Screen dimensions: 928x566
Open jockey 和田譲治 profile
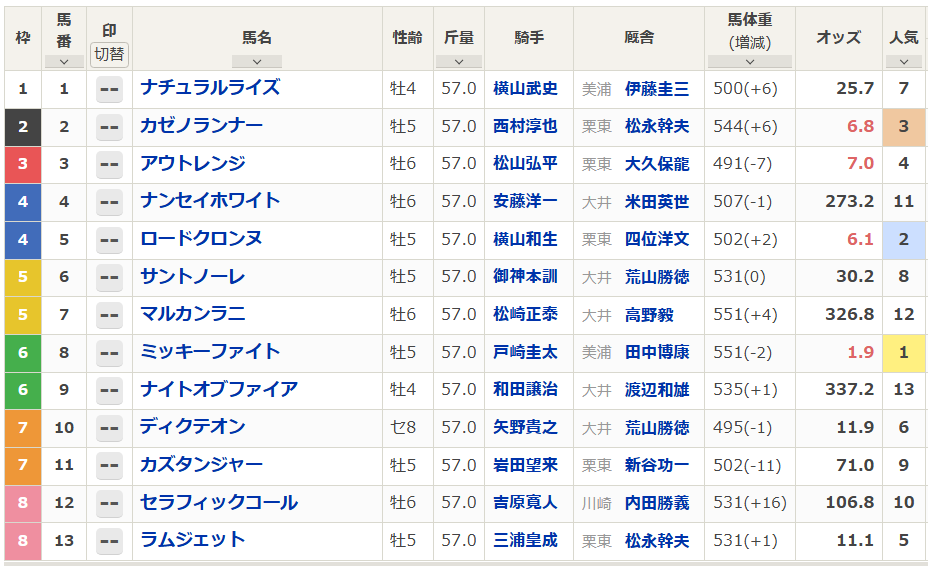[x=526, y=390]
